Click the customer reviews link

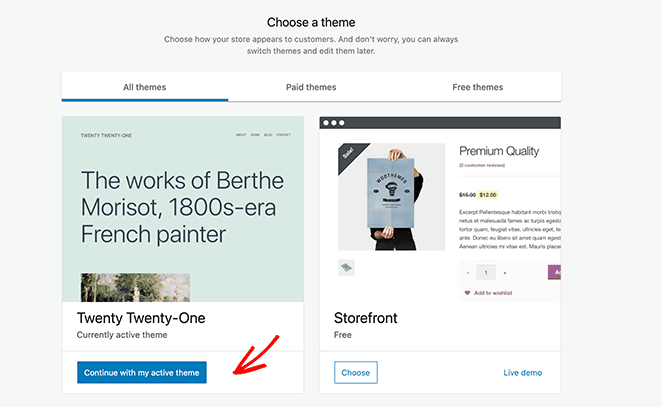click(x=483, y=165)
